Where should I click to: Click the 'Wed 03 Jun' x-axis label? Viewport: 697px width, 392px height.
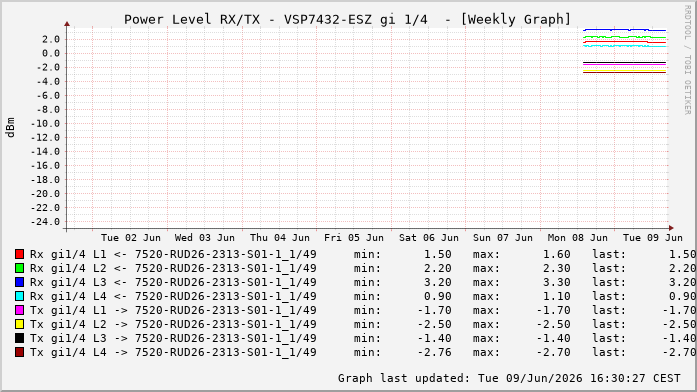[204, 238]
